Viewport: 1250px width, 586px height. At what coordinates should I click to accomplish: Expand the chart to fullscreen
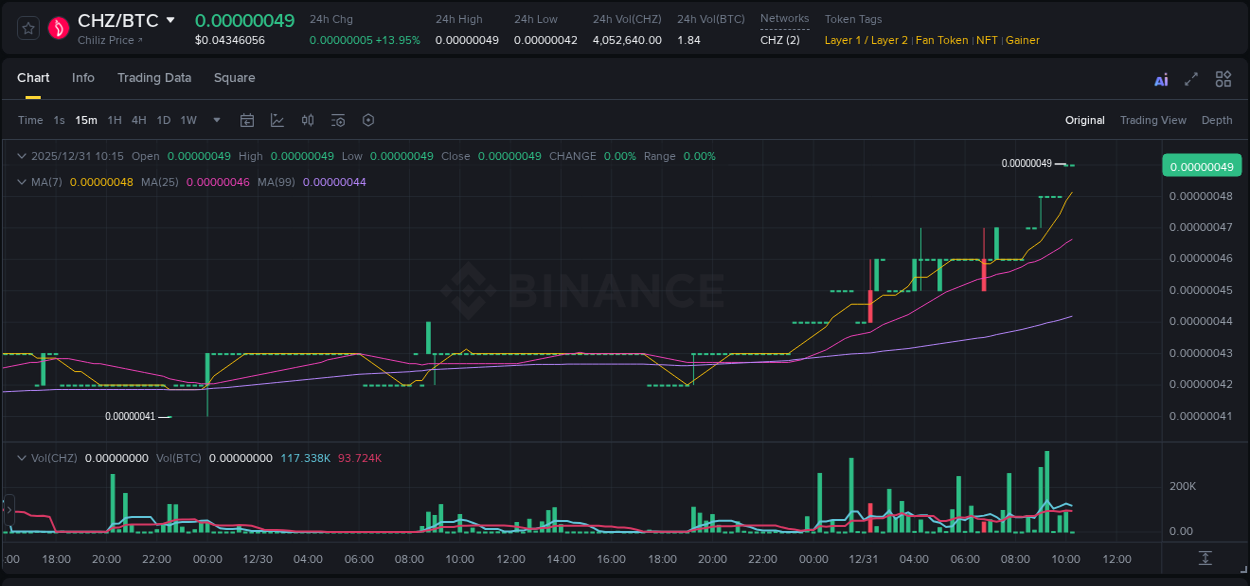point(1190,79)
